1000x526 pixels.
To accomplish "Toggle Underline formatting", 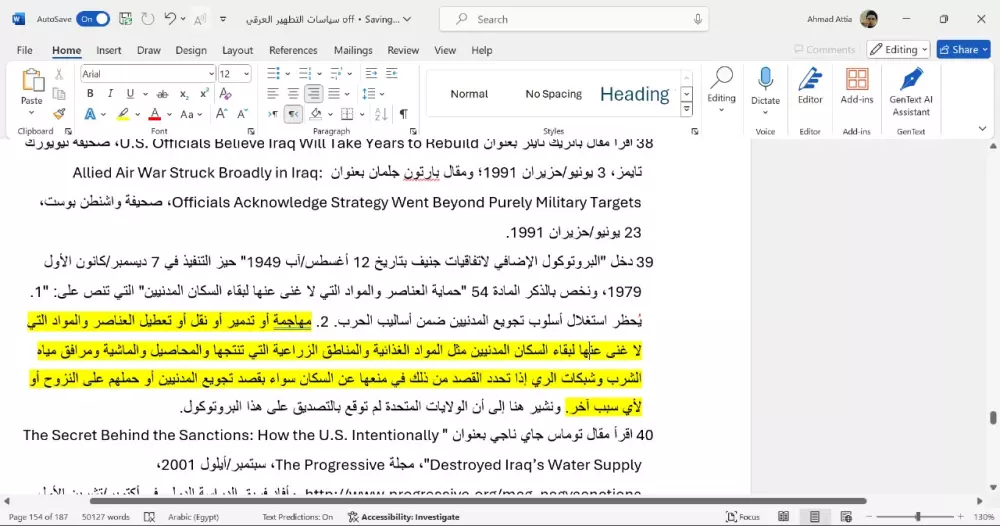I will point(130,94).
